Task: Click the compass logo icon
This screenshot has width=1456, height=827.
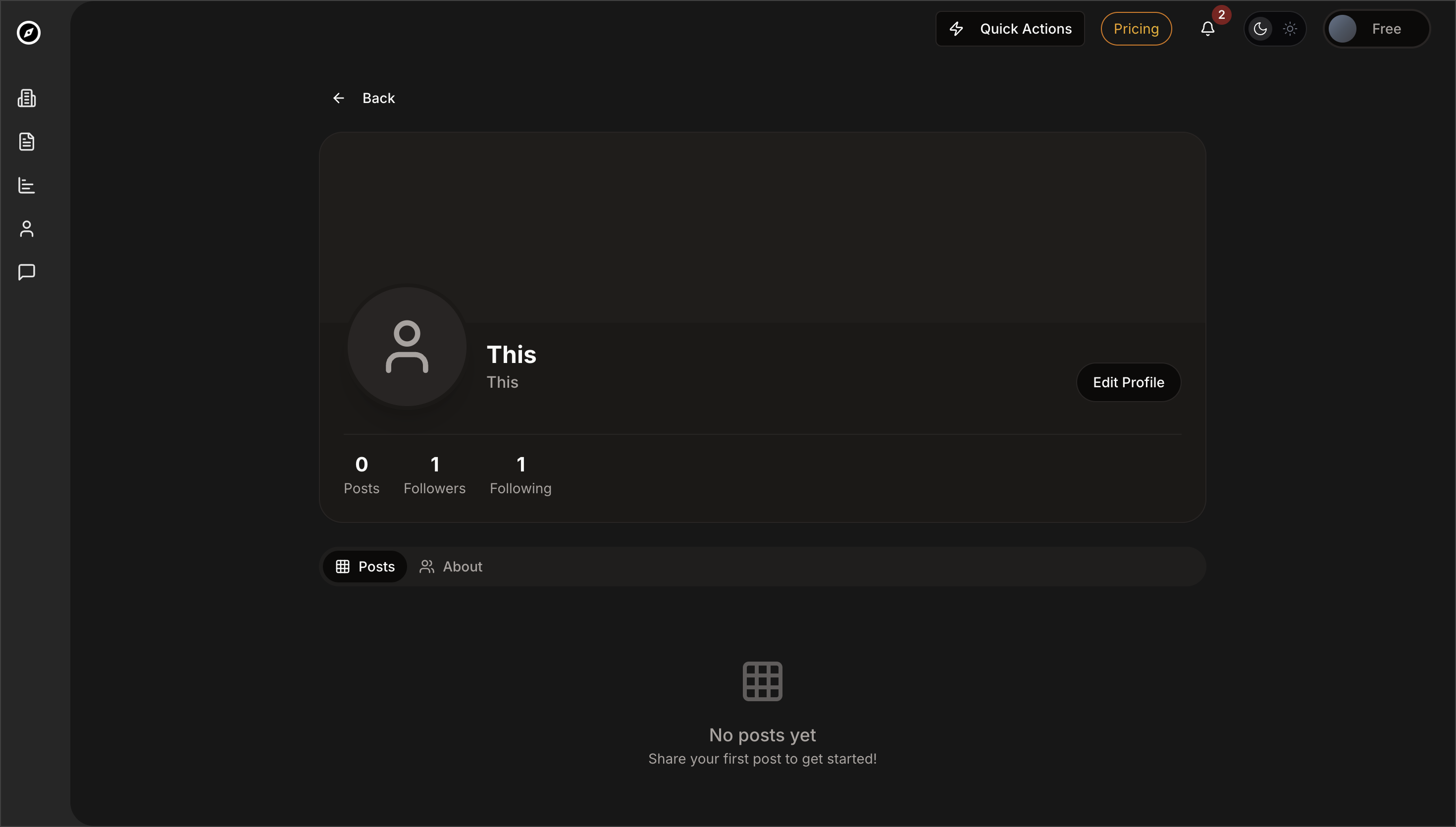Action: point(28,32)
